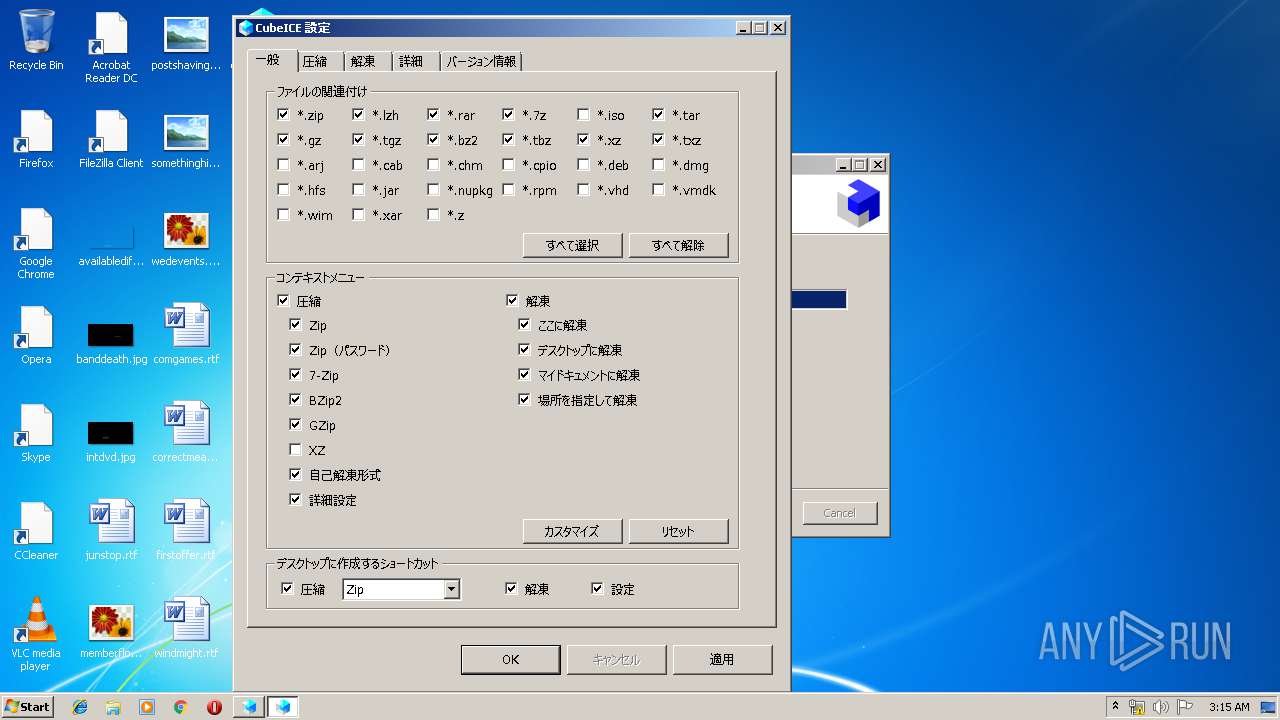Screen dimensions: 1280x720
Task: Click the すべて解除 button
Action: [x=678, y=245]
